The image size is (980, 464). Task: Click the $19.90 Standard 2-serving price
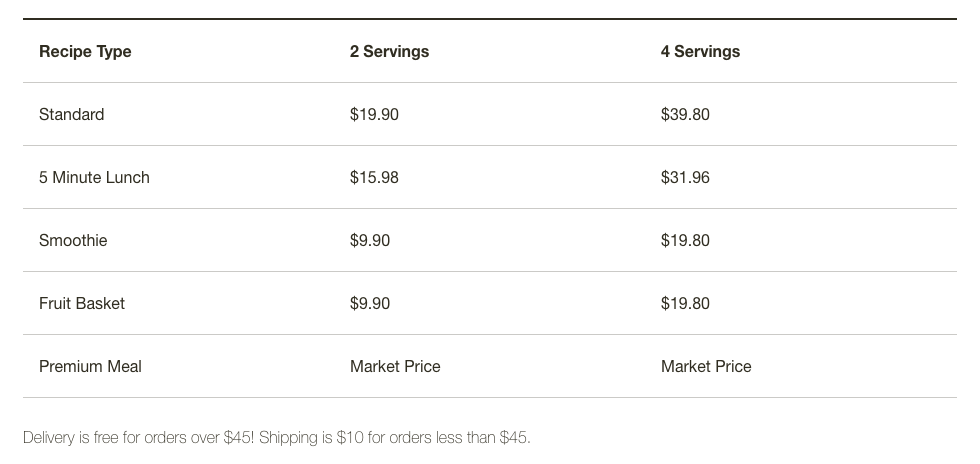click(374, 114)
